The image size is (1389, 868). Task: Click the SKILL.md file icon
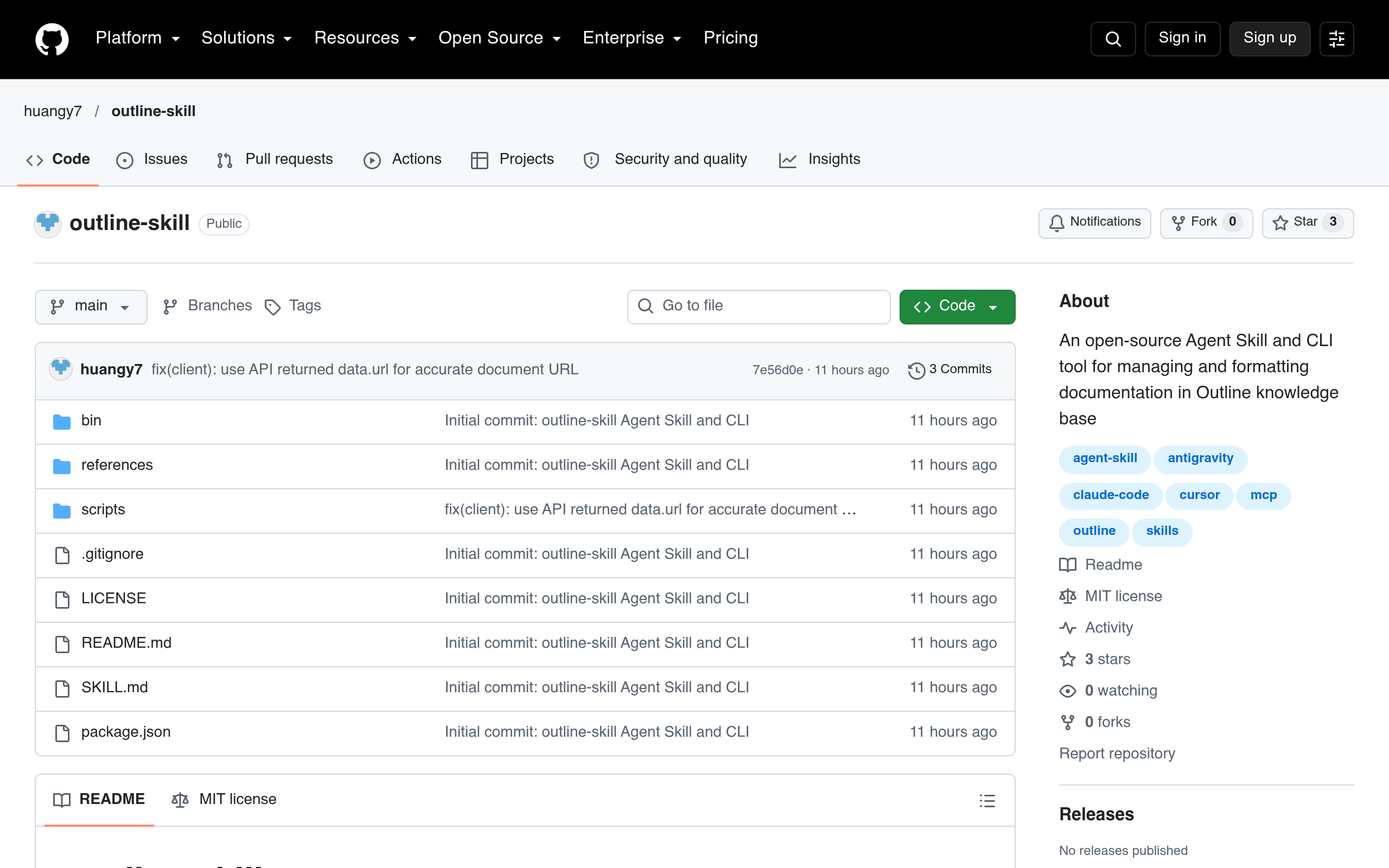tap(62, 688)
